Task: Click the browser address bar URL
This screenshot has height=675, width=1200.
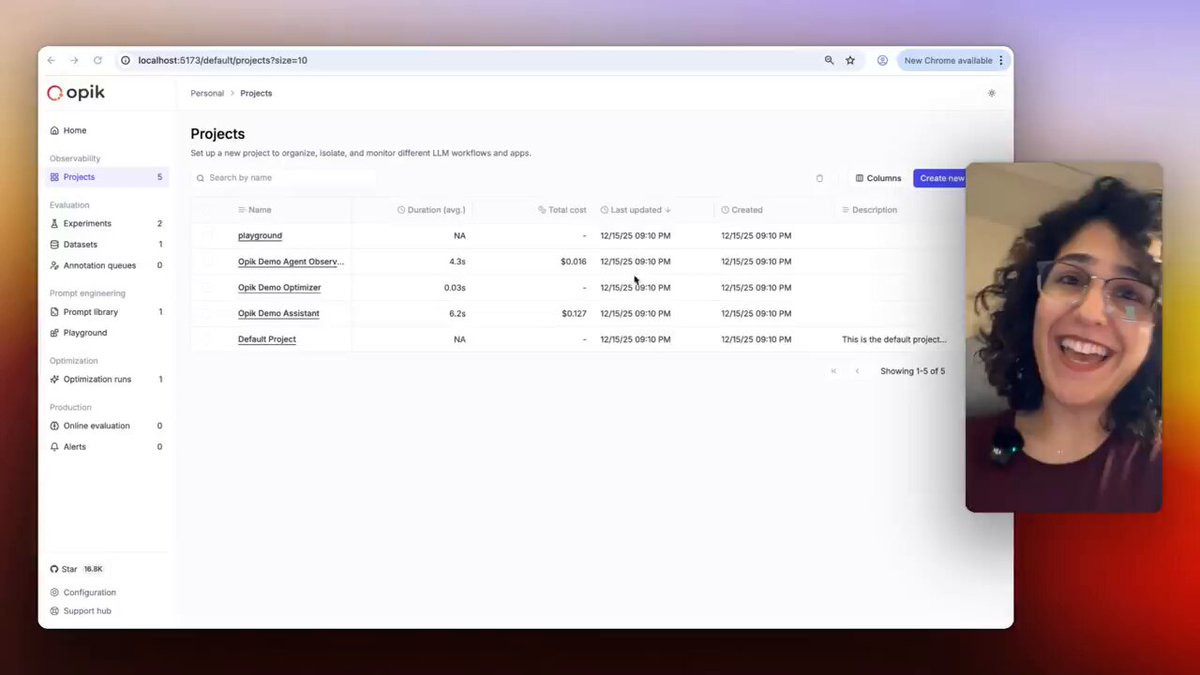Action: click(x=223, y=60)
